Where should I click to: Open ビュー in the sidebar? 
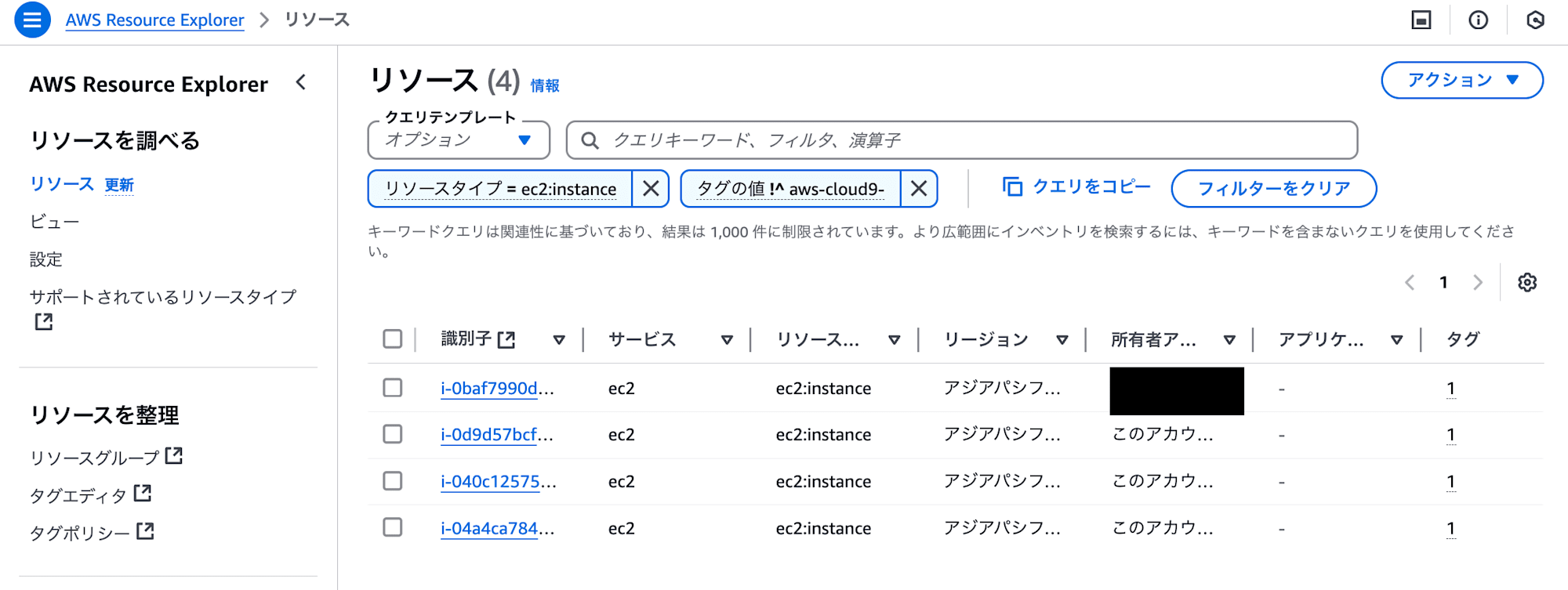[x=54, y=222]
